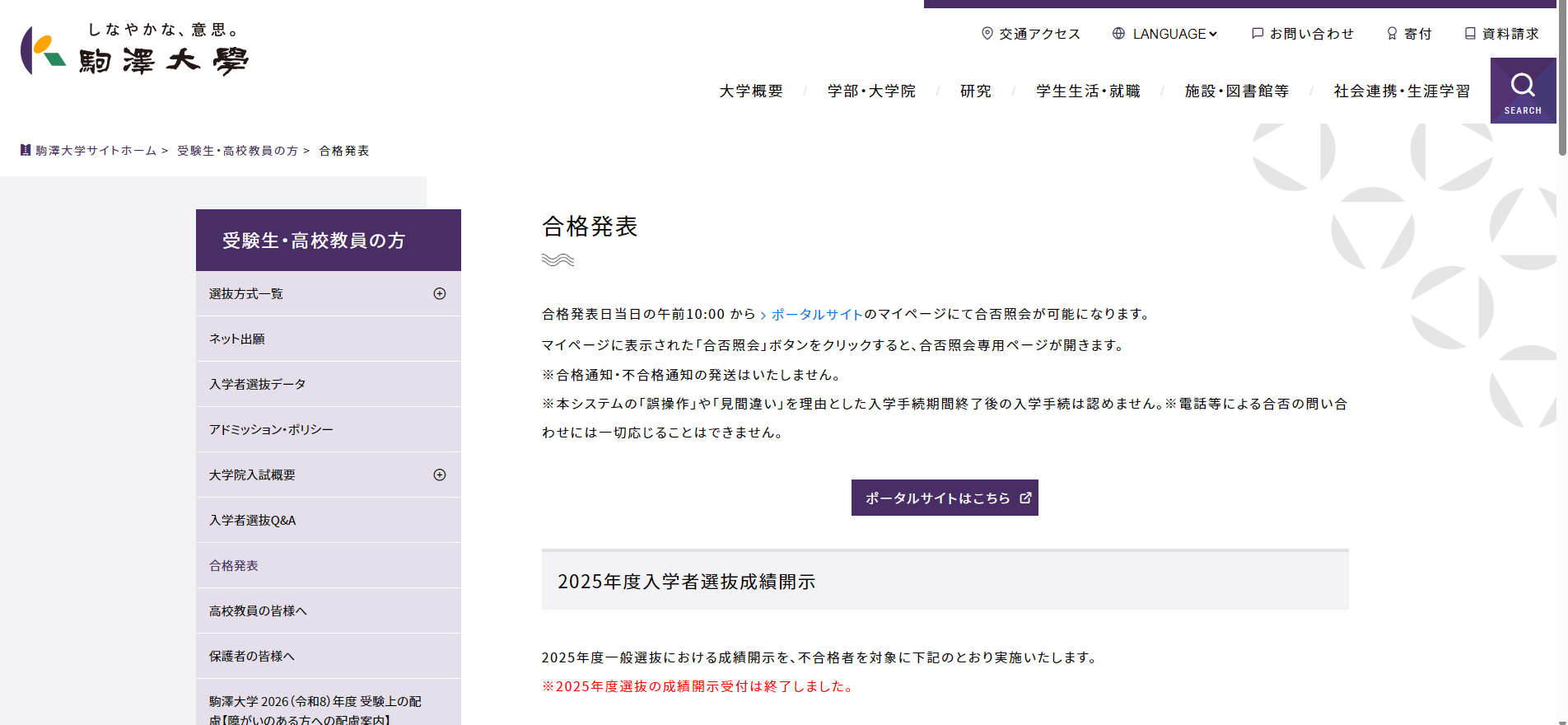Expand the 選抜方式一覧 plus toggle
Viewport: 1568px width, 725px height.
(x=440, y=293)
